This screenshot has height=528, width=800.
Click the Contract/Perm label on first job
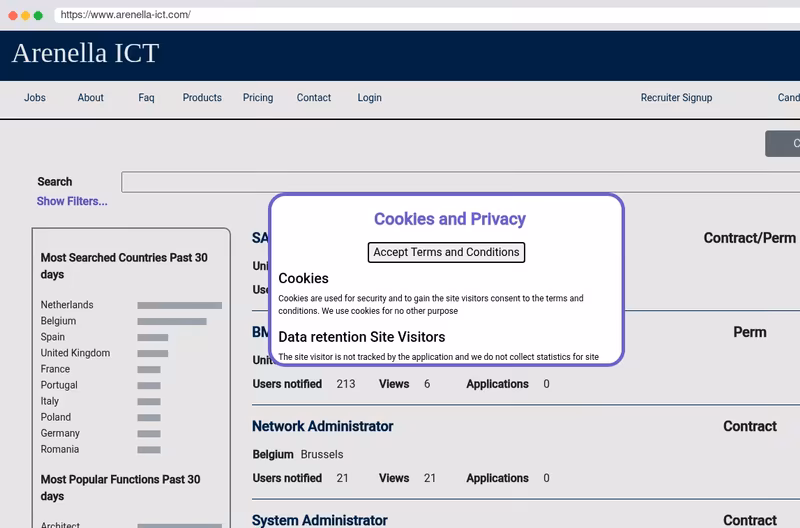coord(749,238)
